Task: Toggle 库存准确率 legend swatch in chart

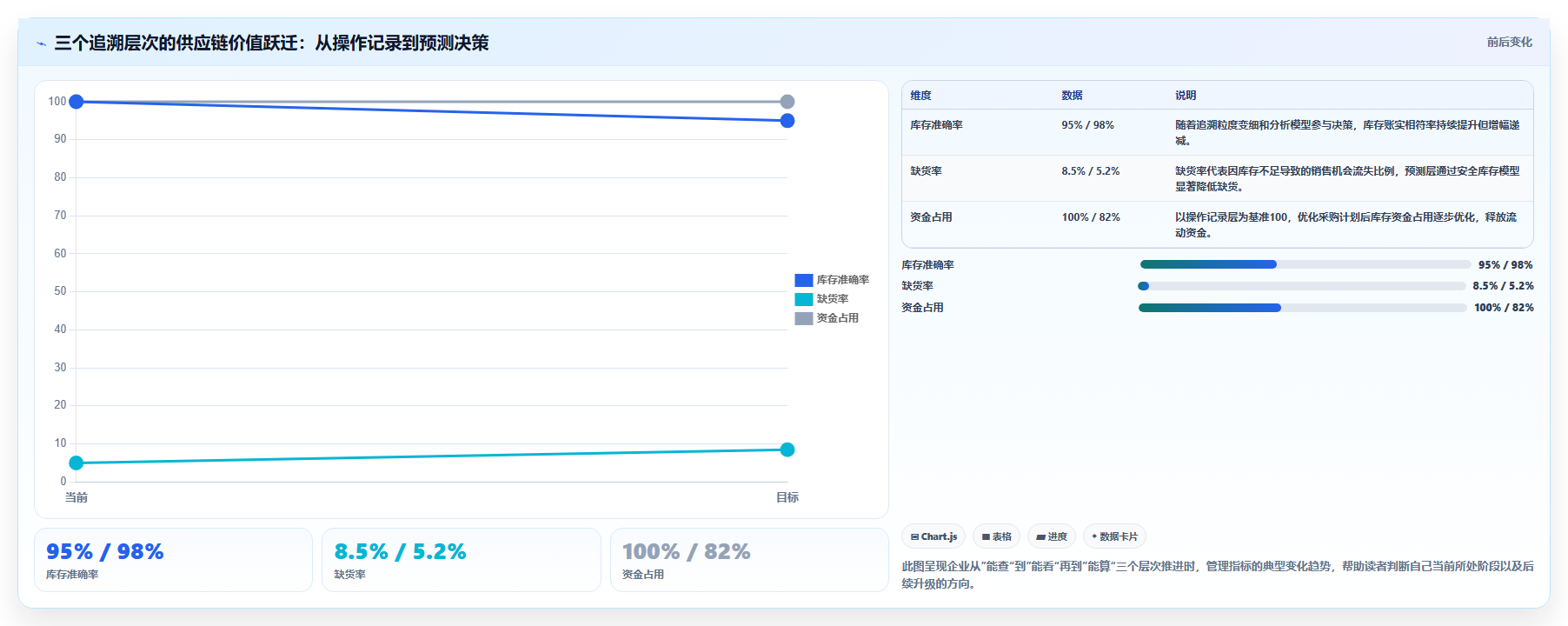Action: (x=803, y=280)
